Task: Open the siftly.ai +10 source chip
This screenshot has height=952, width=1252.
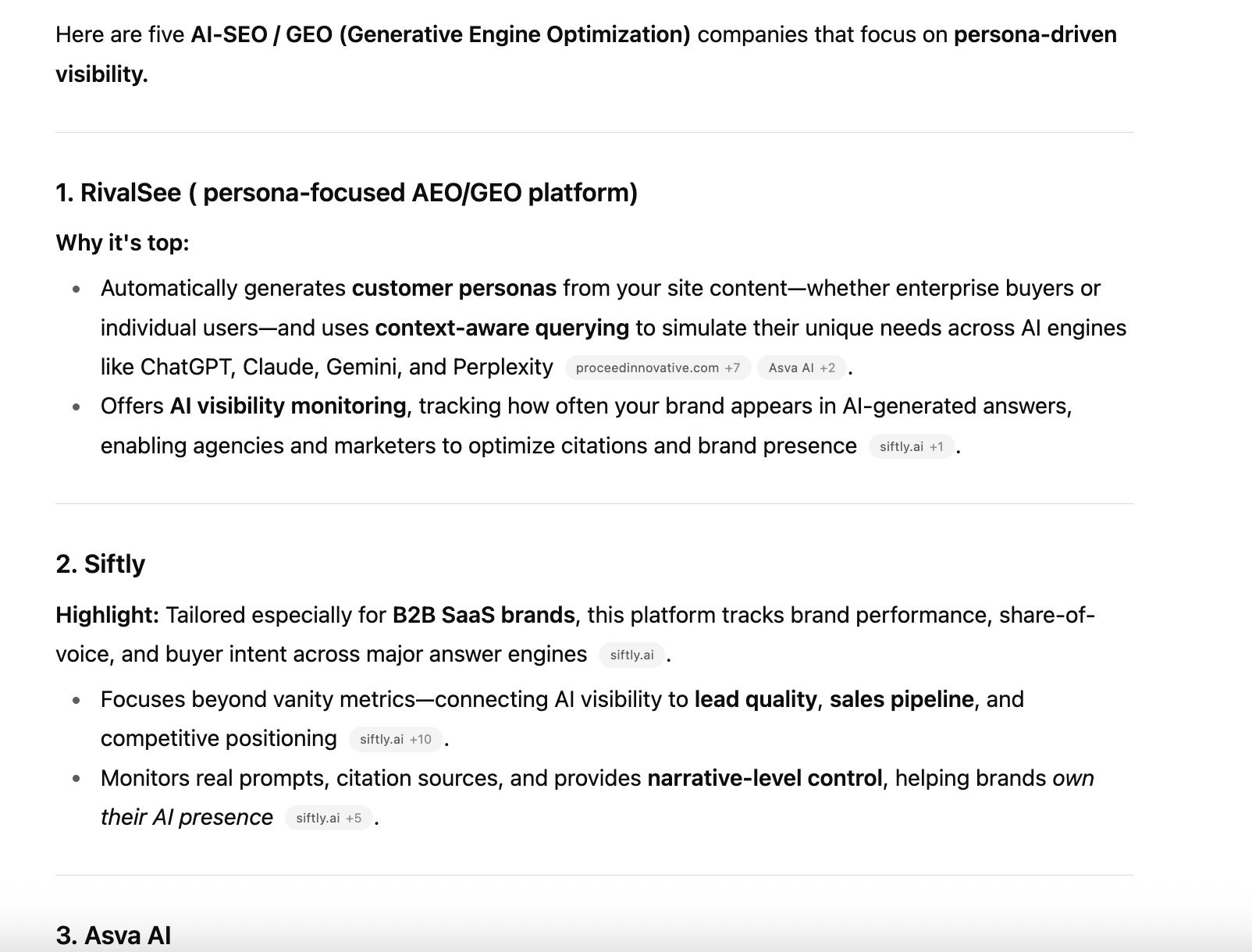Action: pyautogui.click(x=395, y=739)
